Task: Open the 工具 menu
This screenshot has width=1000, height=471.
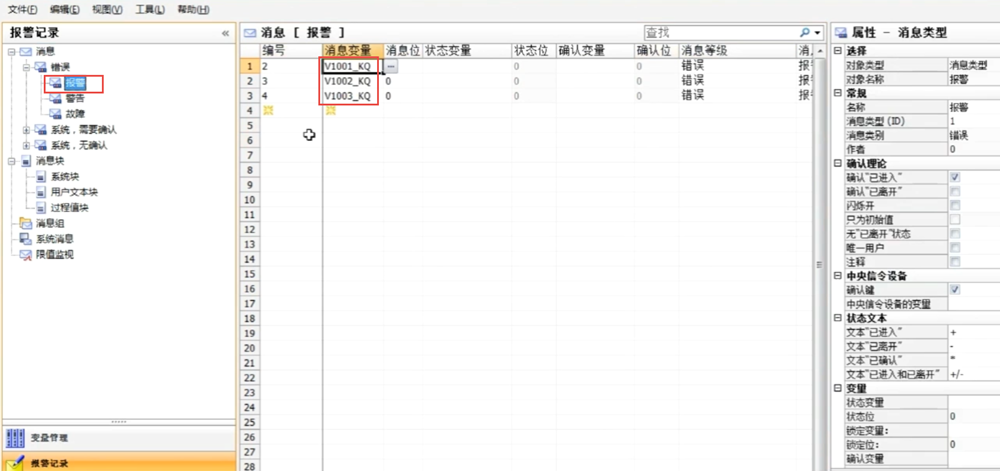Action: click(150, 9)
